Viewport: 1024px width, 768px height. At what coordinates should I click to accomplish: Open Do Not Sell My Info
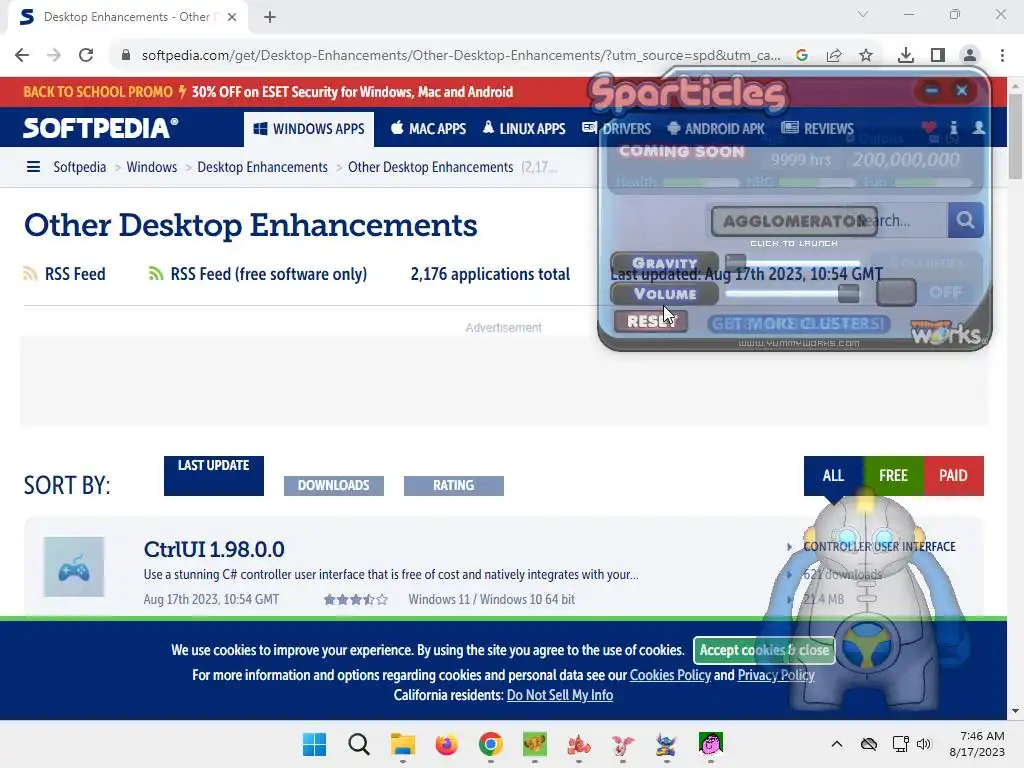[x=560, y=696]
